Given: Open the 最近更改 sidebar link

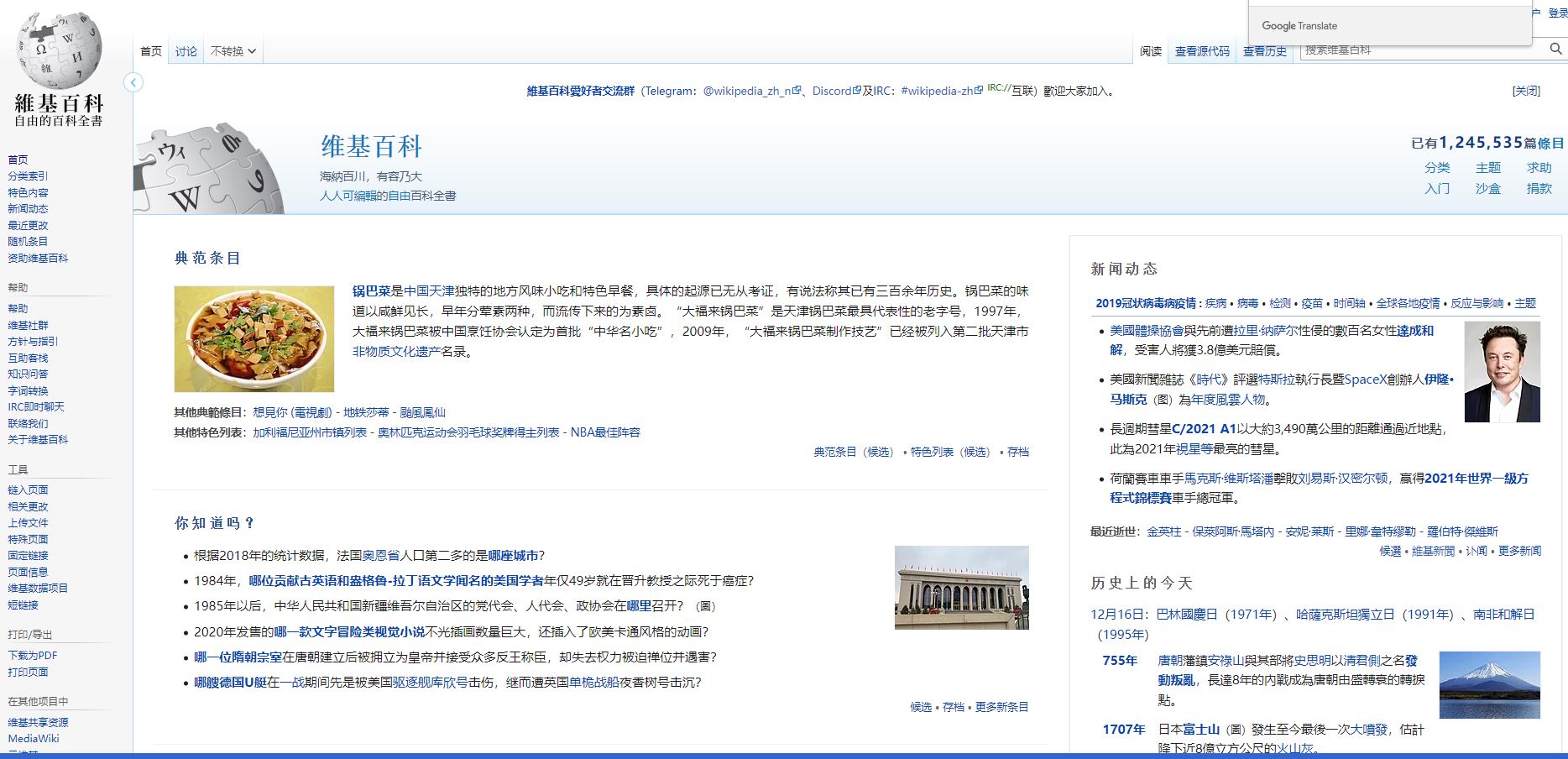Looking at the screenshot, I should (x=28, y=225).
